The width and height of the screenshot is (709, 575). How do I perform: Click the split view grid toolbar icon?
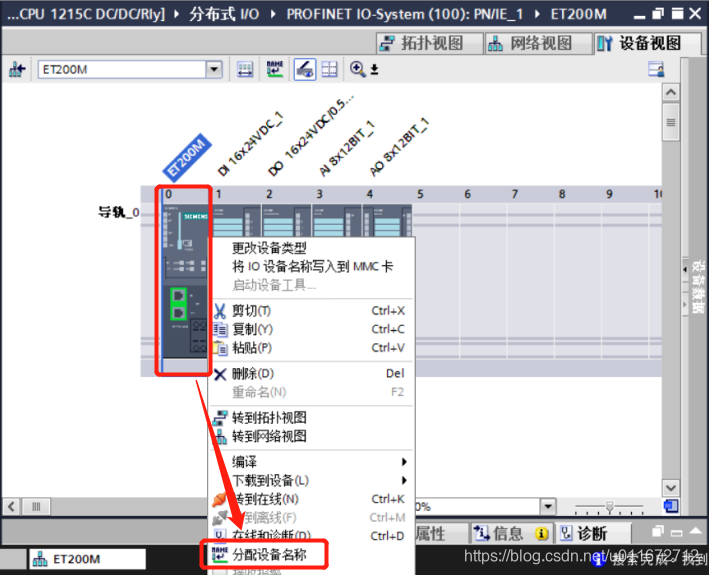(x=329, y=70)
